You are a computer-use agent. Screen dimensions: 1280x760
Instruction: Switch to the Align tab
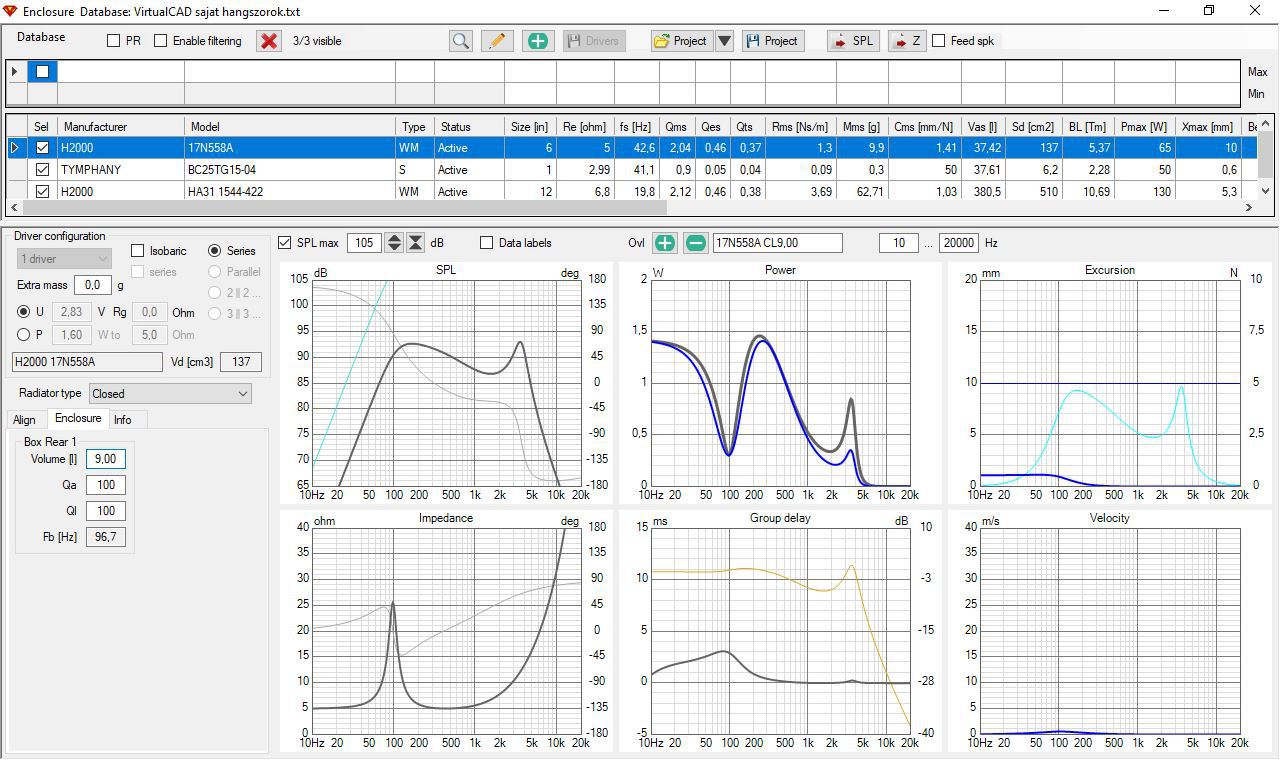coord(24,420)
